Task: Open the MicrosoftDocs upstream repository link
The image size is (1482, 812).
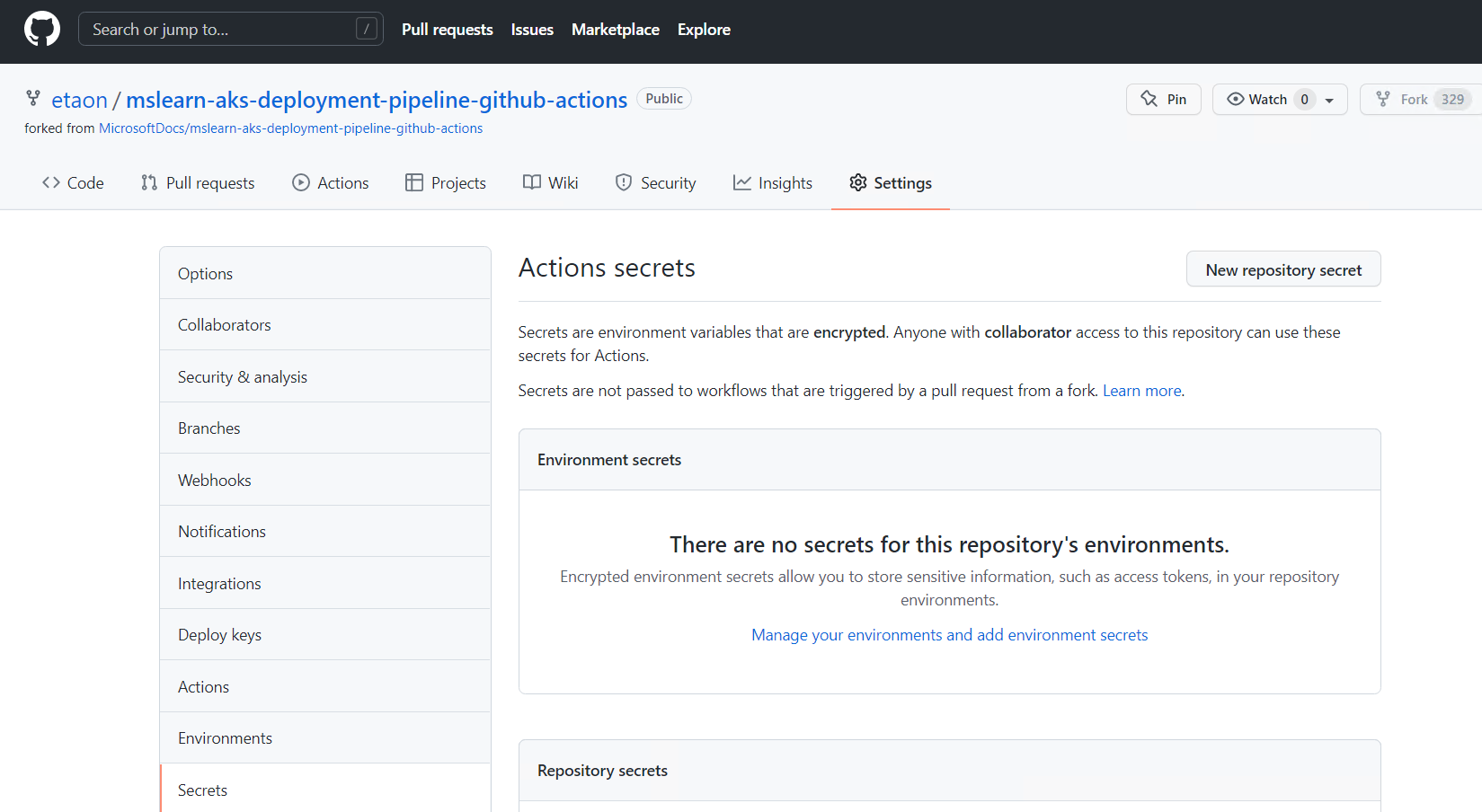Action: (x=290, y=128)
